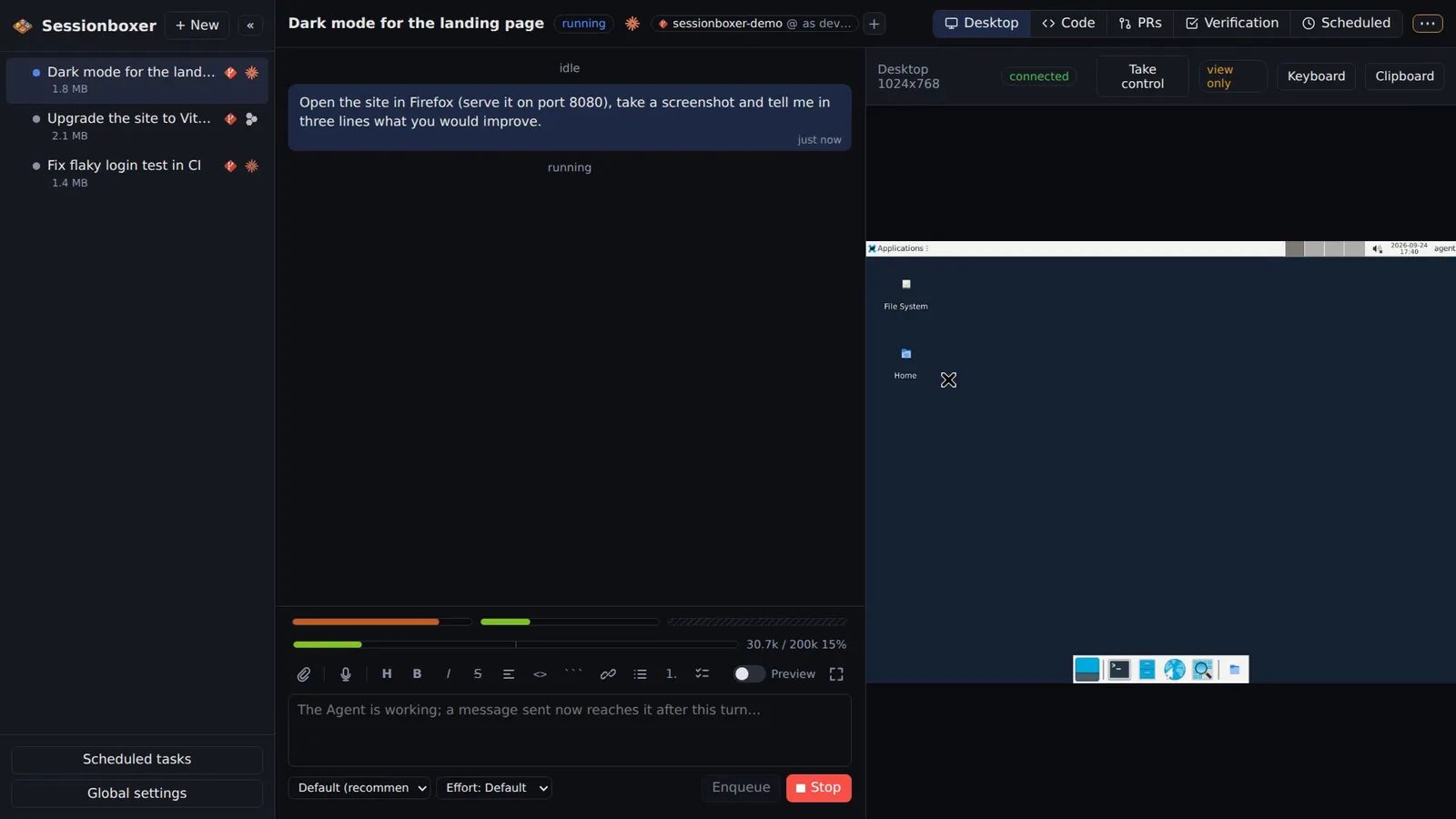Switch to the Code tab
Screen dimensions: 1456x819
click(1068, 24)
